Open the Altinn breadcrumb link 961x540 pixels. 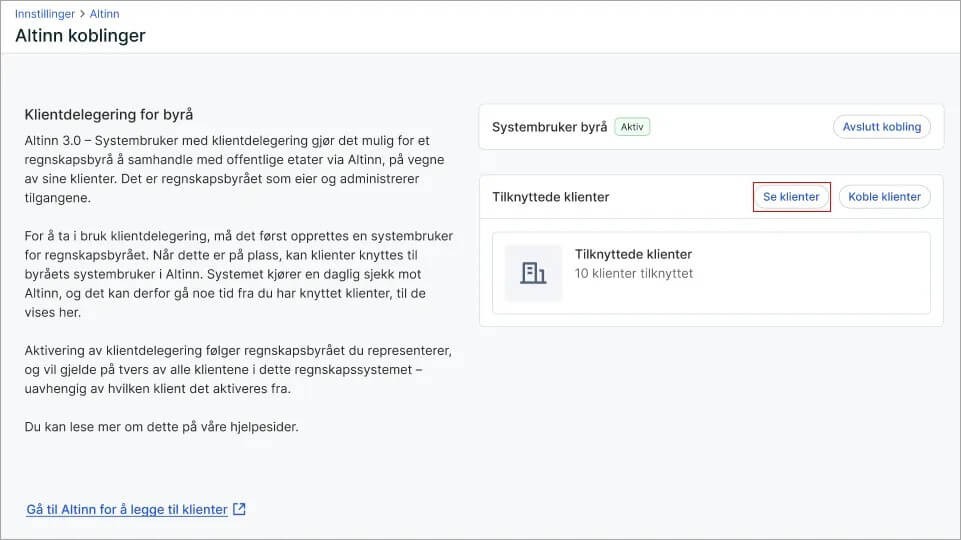tap(104, 13)
